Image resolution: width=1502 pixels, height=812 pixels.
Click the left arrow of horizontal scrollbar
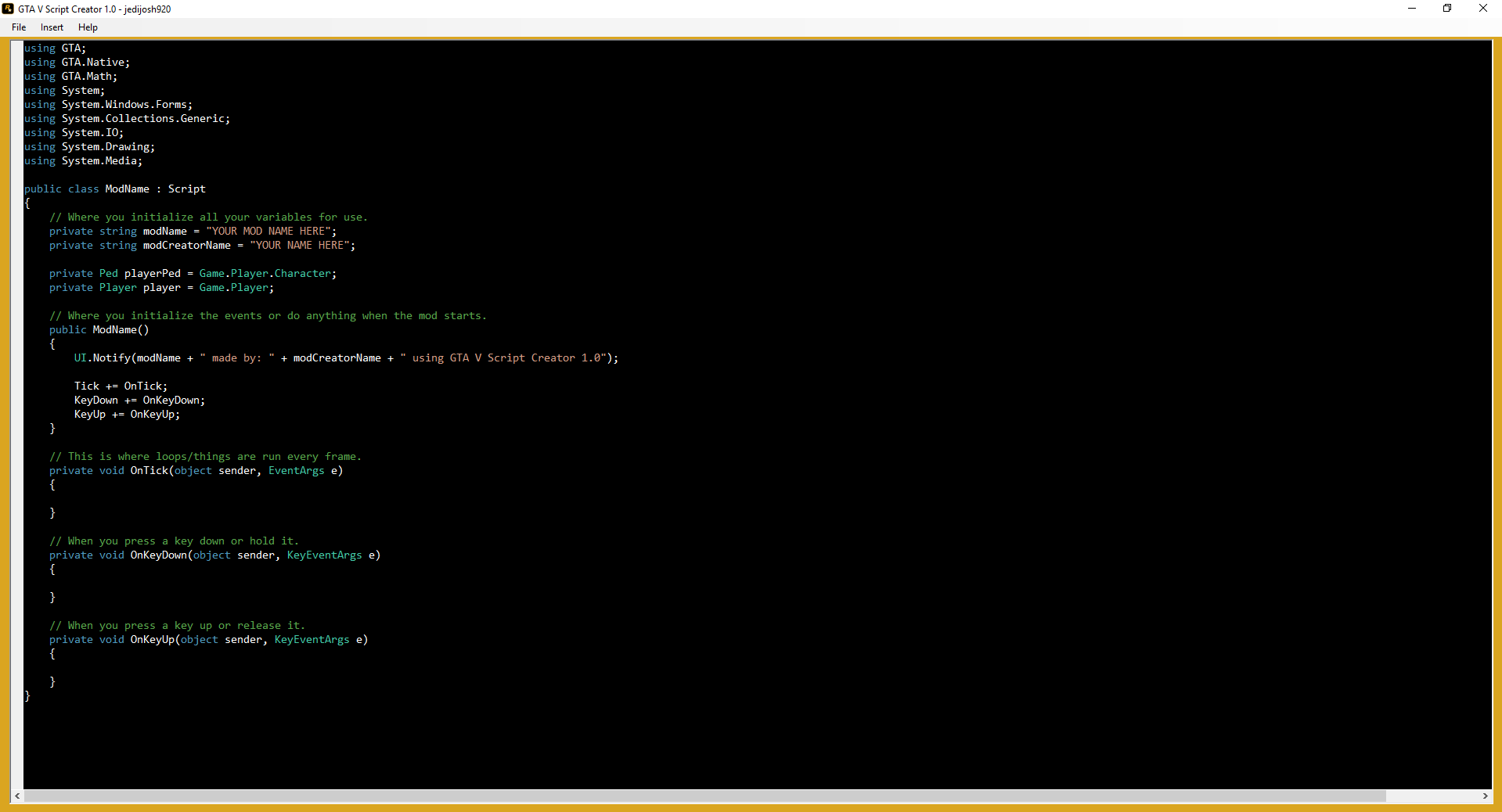17,796
